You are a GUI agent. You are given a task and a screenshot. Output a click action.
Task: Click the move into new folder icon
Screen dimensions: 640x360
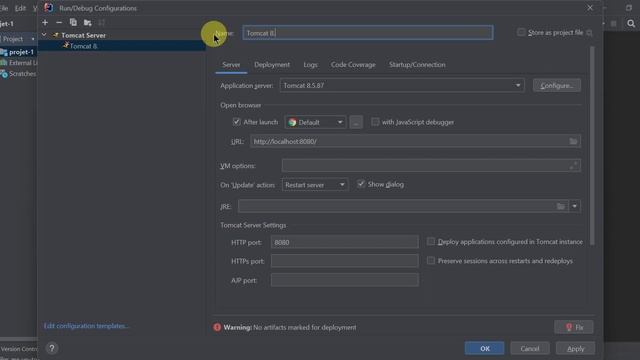click(87, 23)
